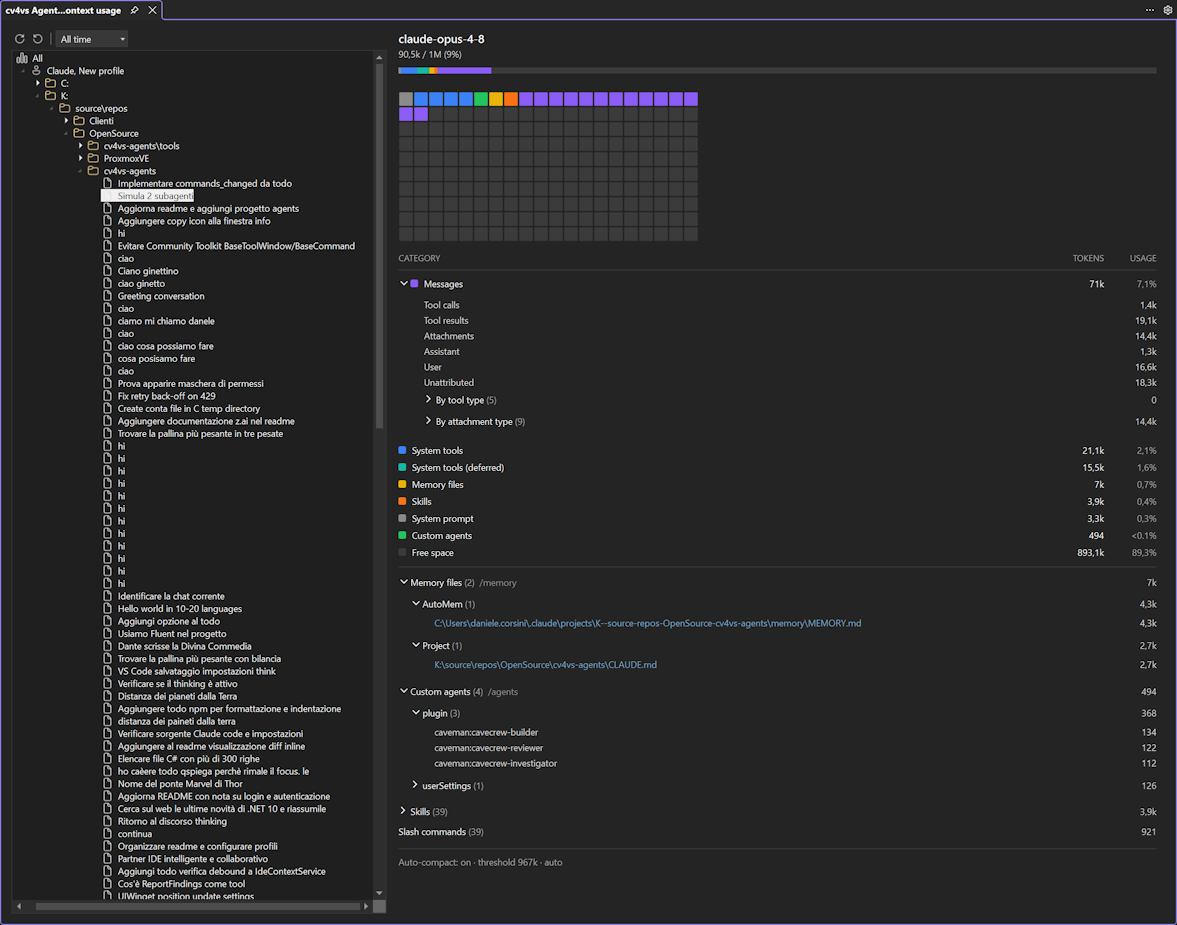Viewport: 1177px width, 925px height.
Task: Select the Claude, New profile user icon
Action: (36, 71)
